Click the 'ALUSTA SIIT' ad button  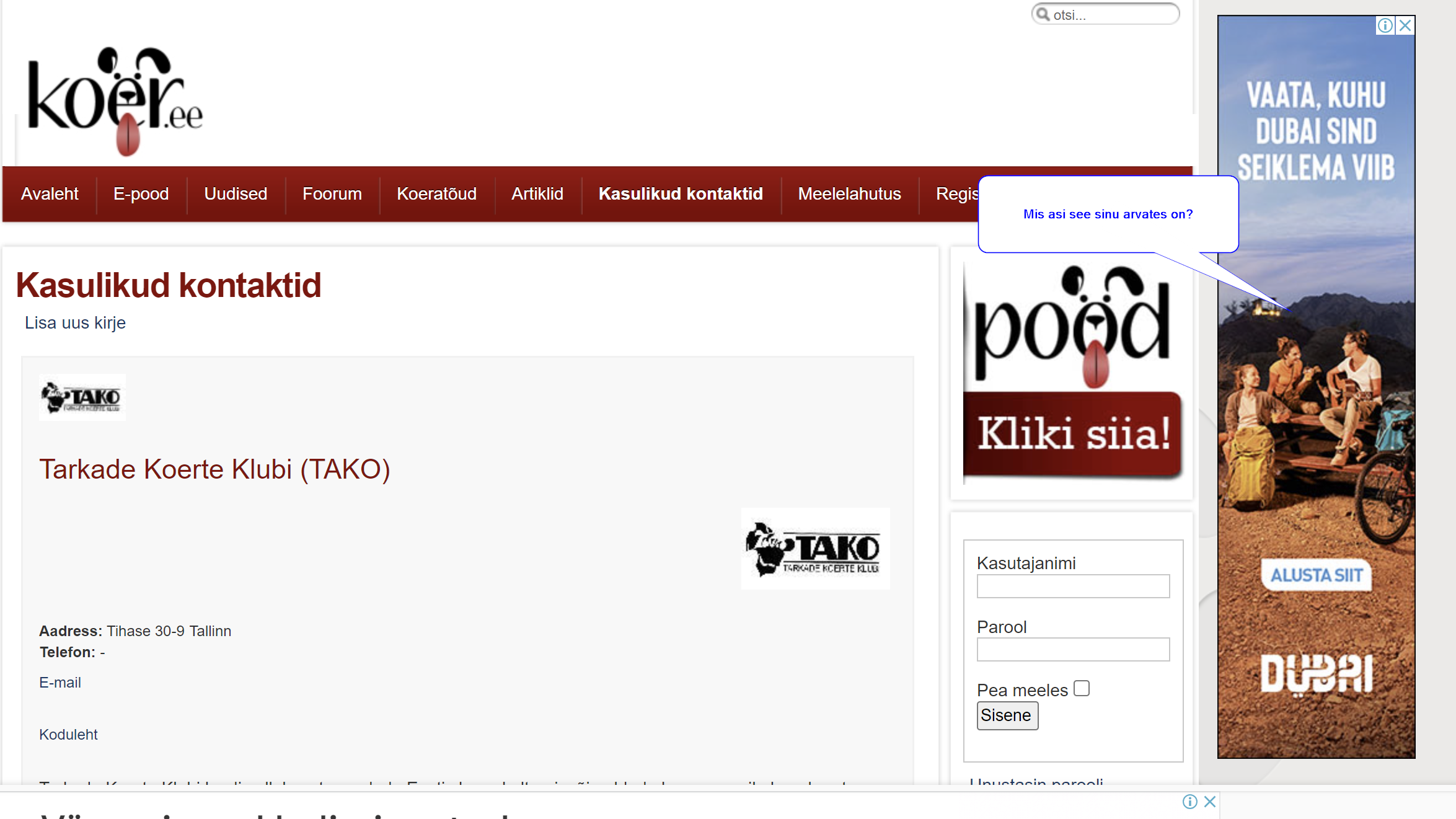[1316, 575]
